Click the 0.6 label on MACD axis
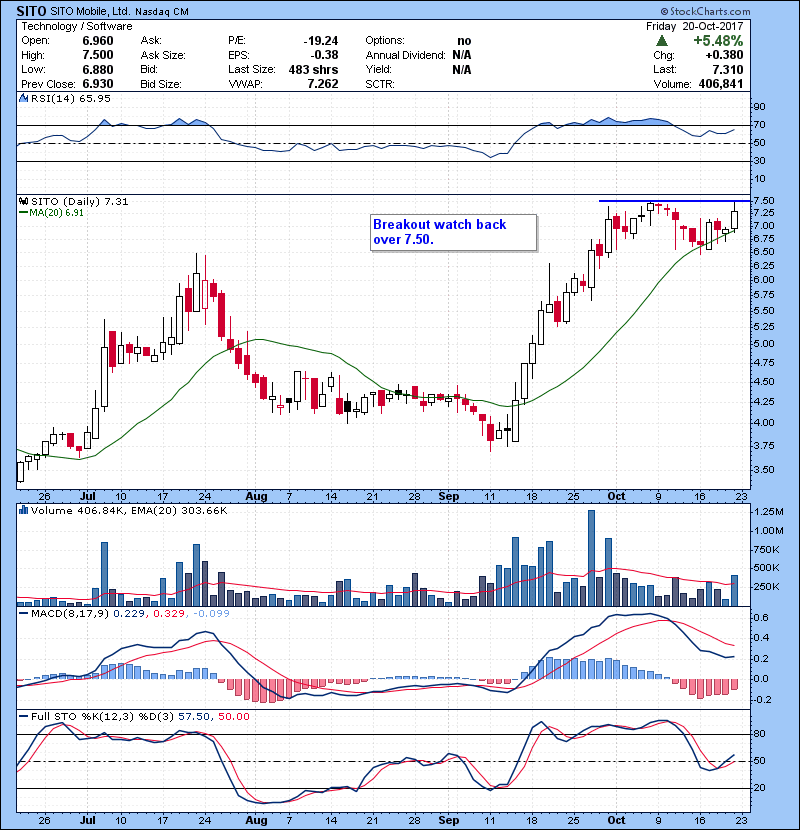The width and height of the screenshot is (800, 830). click(x=761, y=618)
